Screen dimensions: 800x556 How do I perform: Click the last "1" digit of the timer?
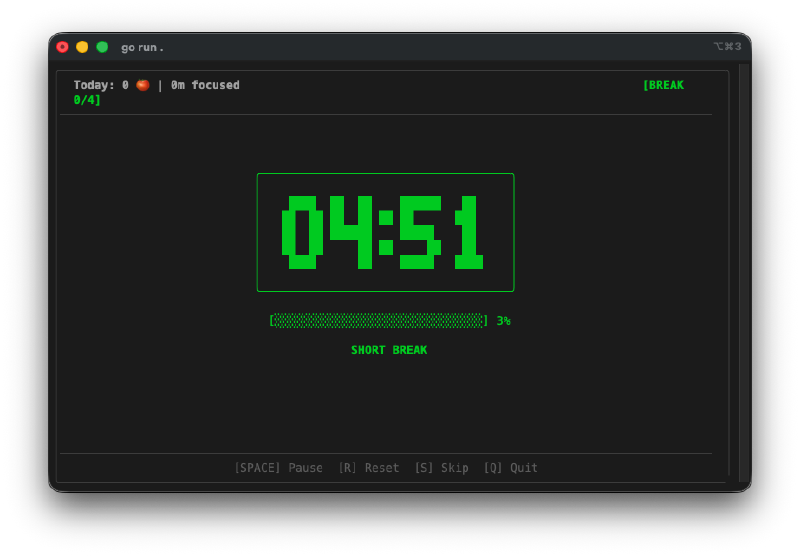468,232
